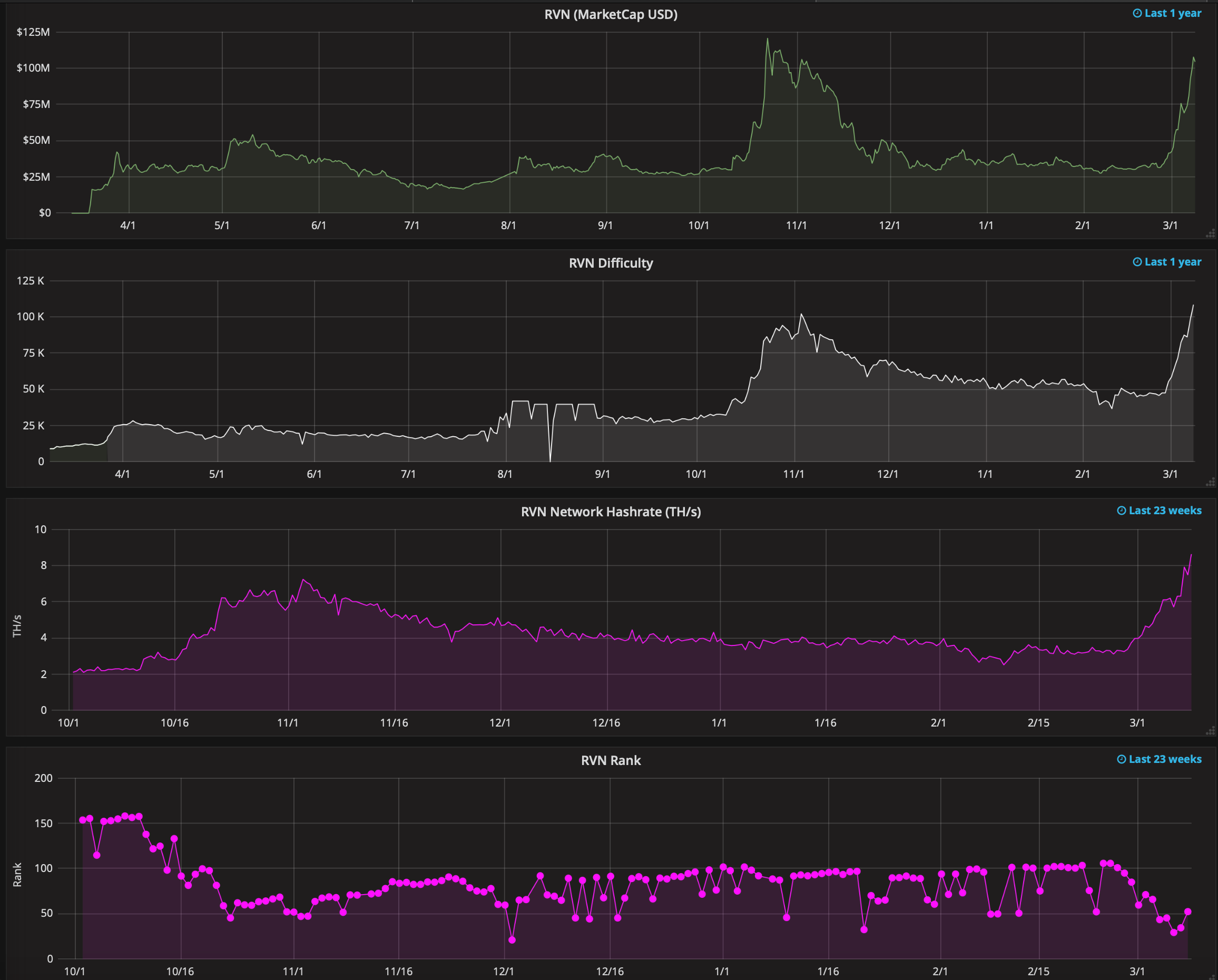
Task: Click the 50 K label in Difficulty panel
Action: (33, 389)
